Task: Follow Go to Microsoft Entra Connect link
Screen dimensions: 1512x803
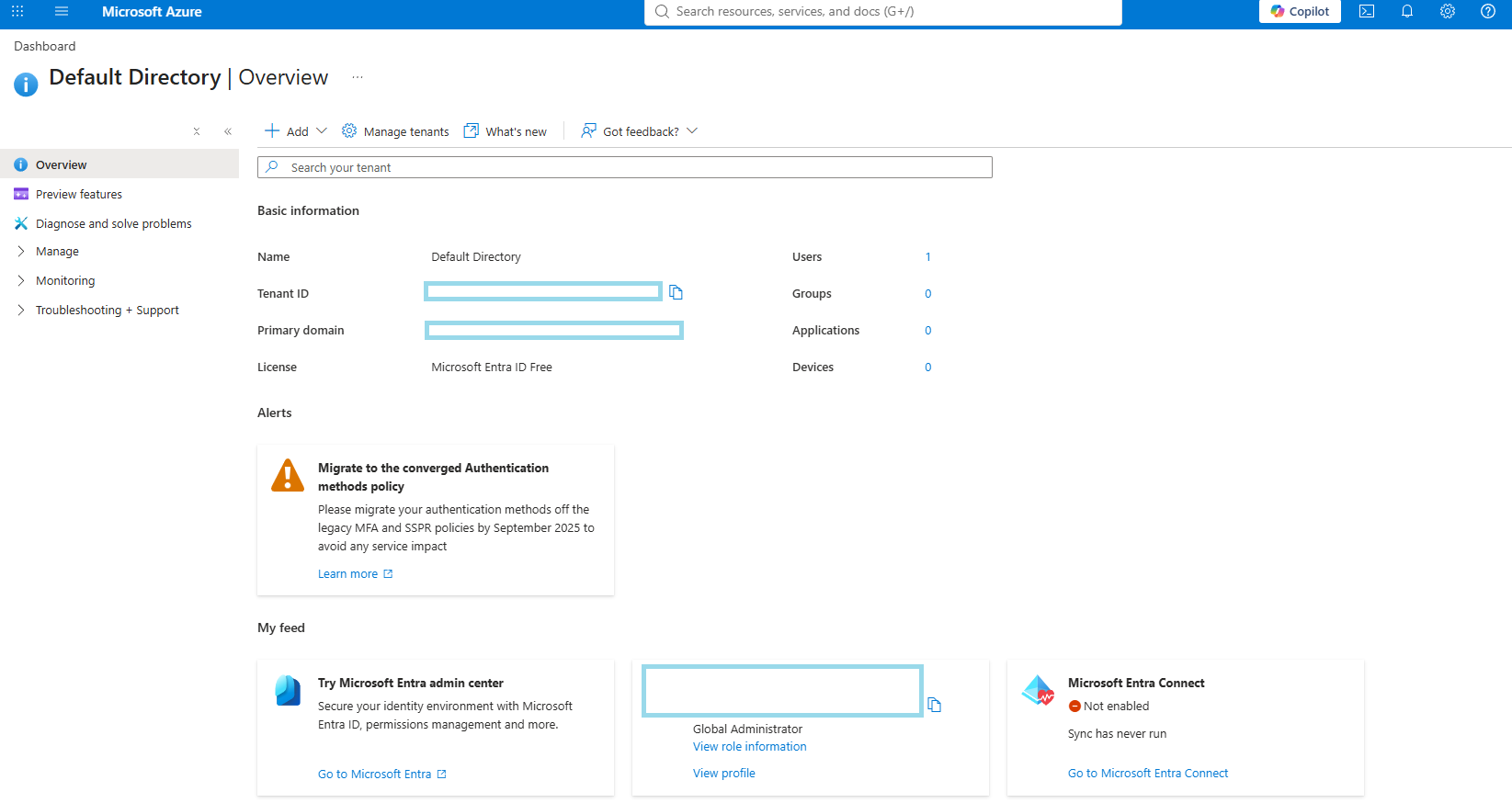Action: coord(1148,773)
